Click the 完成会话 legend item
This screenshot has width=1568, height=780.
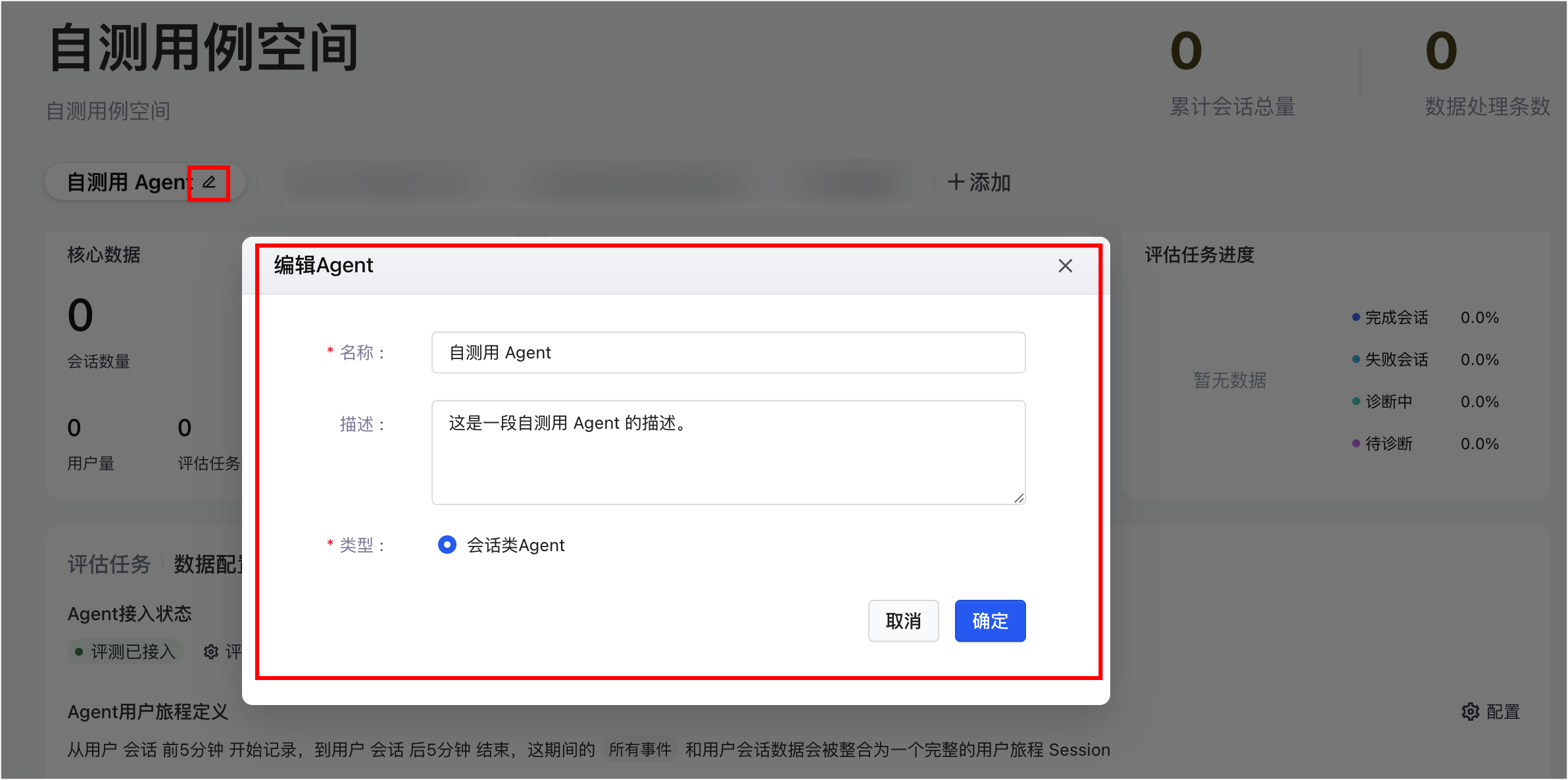[x=1396, y=318]
